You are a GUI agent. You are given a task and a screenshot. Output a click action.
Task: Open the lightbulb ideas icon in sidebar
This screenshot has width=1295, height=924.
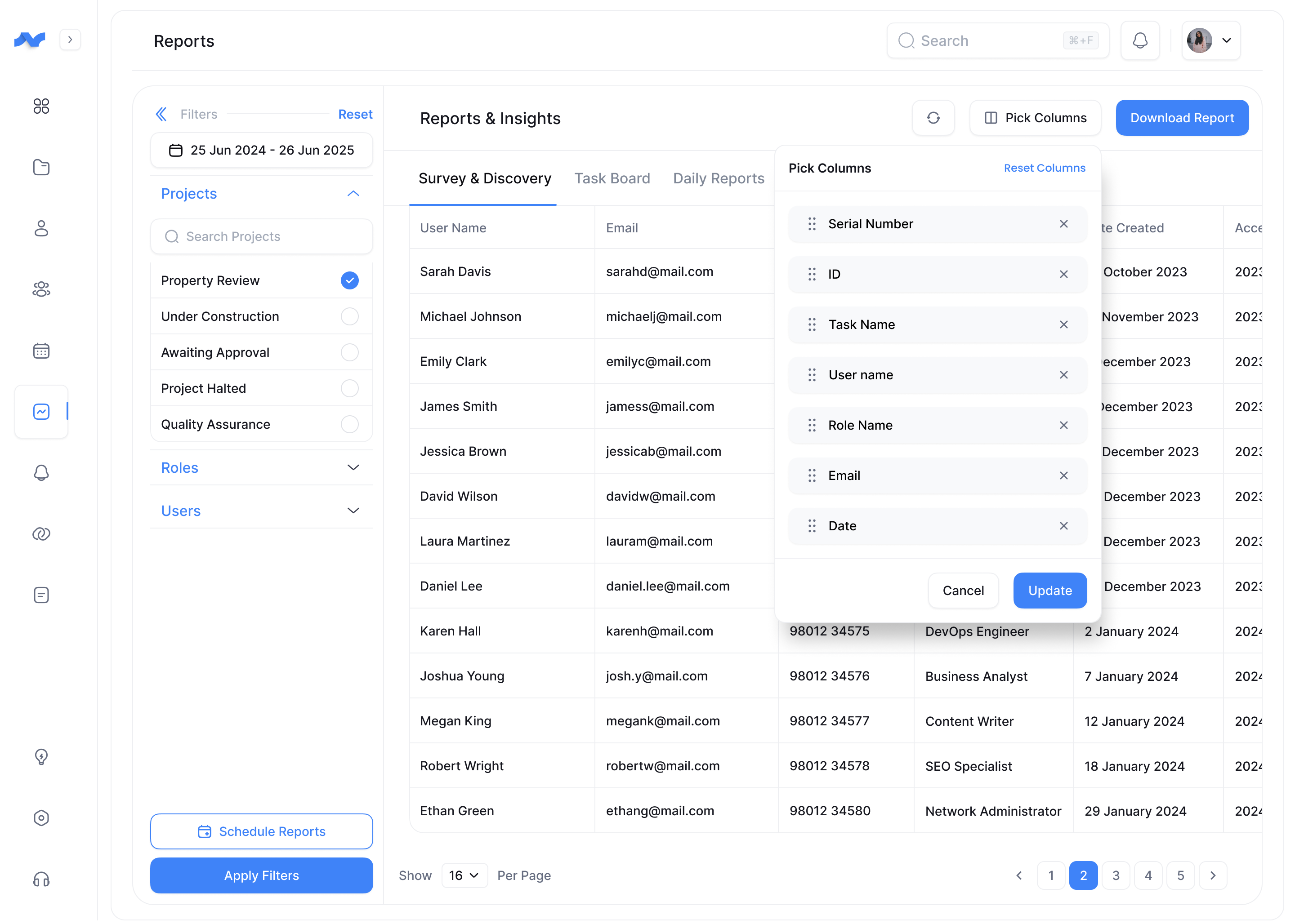coord(41,757)
